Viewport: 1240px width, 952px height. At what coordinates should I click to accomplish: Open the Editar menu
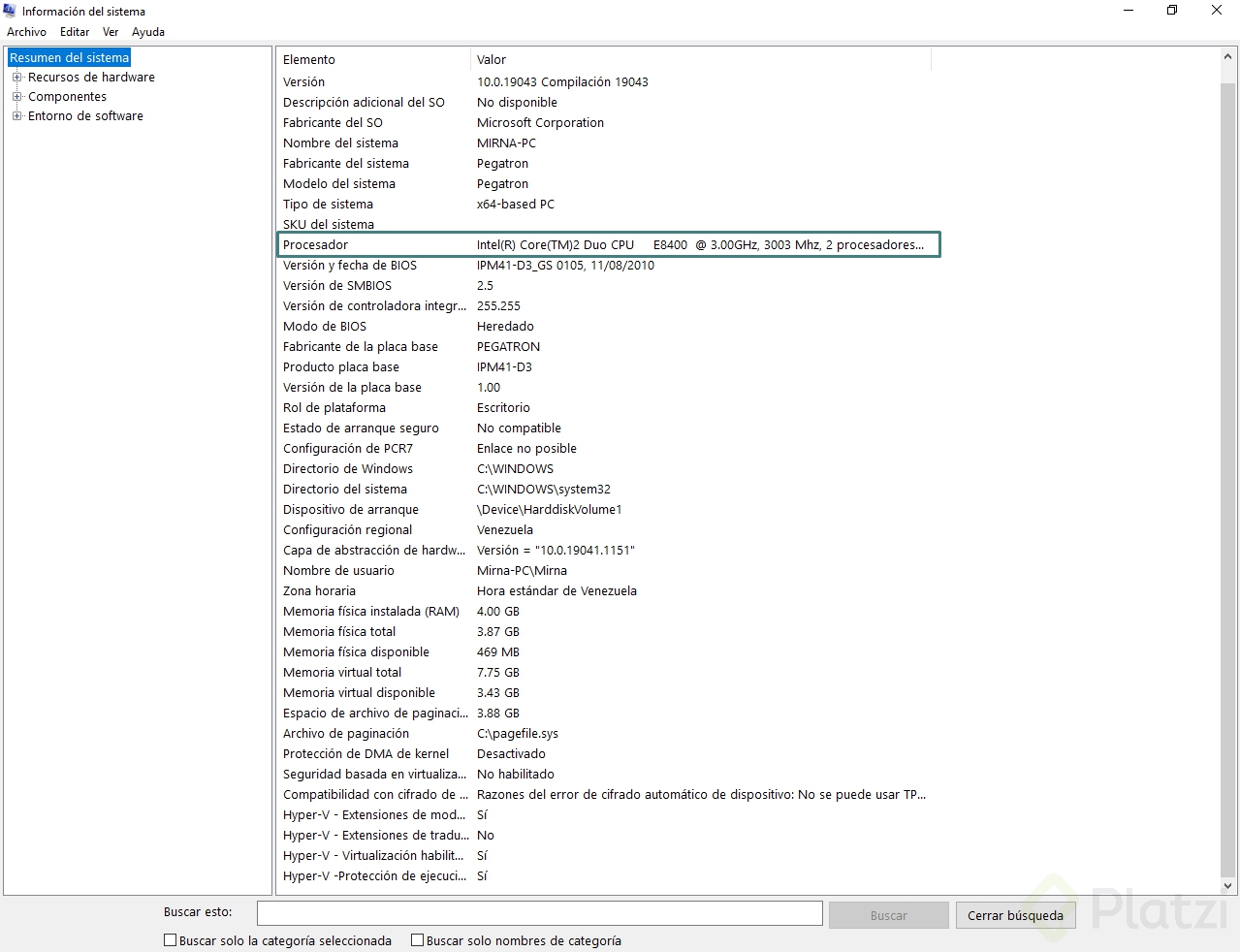(75, 32)
